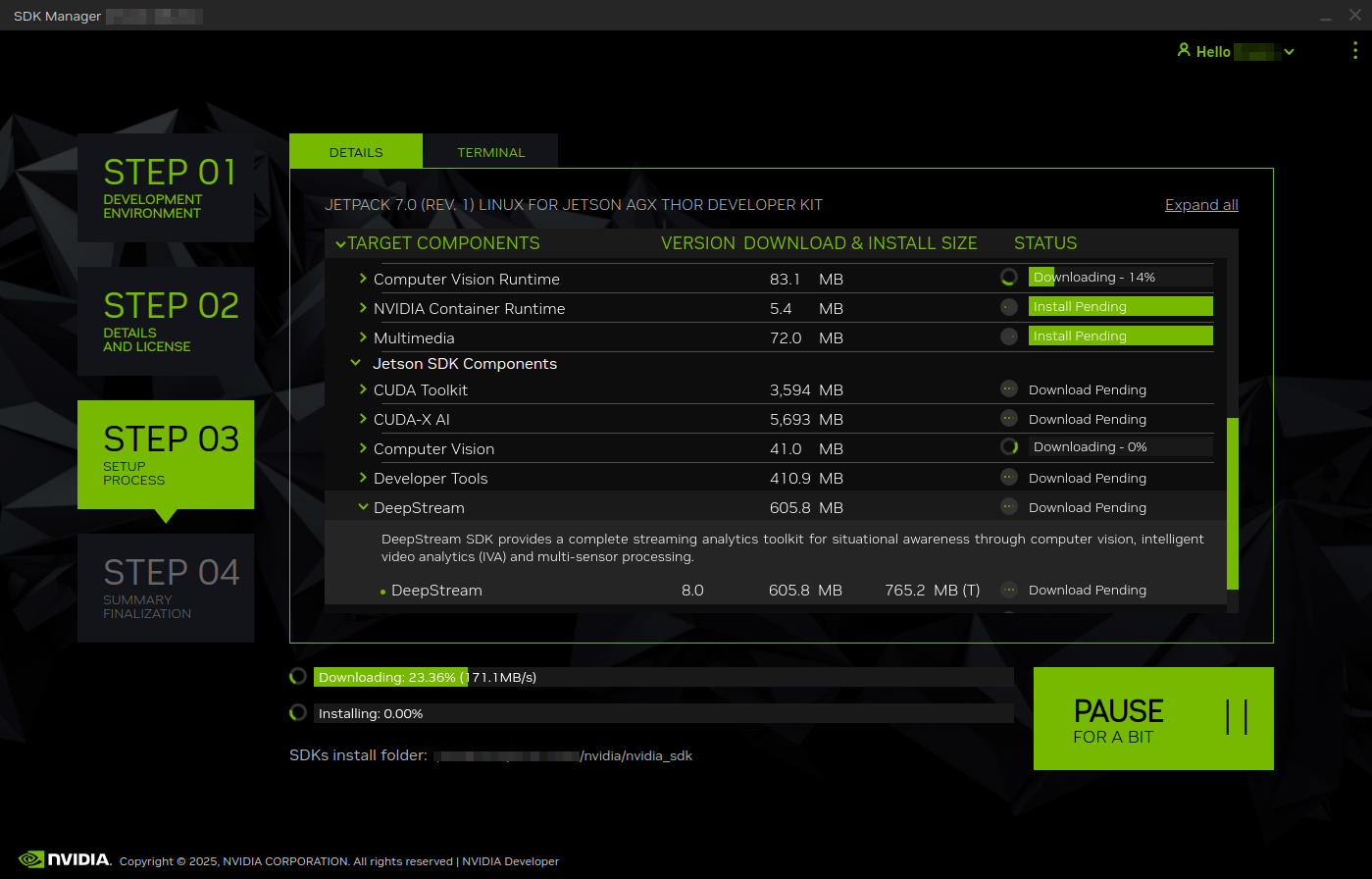
Task: Click the user account icon beside Hello
Action: [1185, 51]
